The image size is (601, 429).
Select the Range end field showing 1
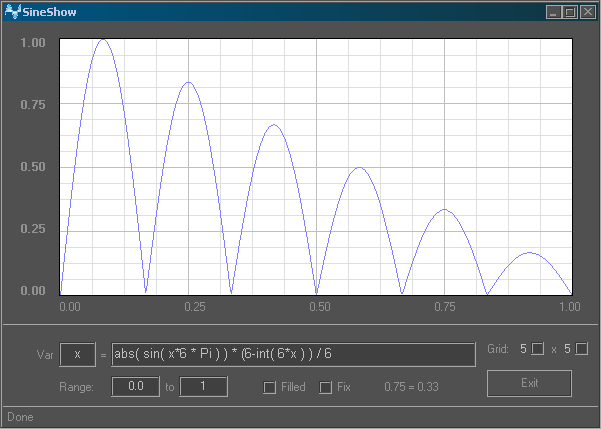click(203, 386)
